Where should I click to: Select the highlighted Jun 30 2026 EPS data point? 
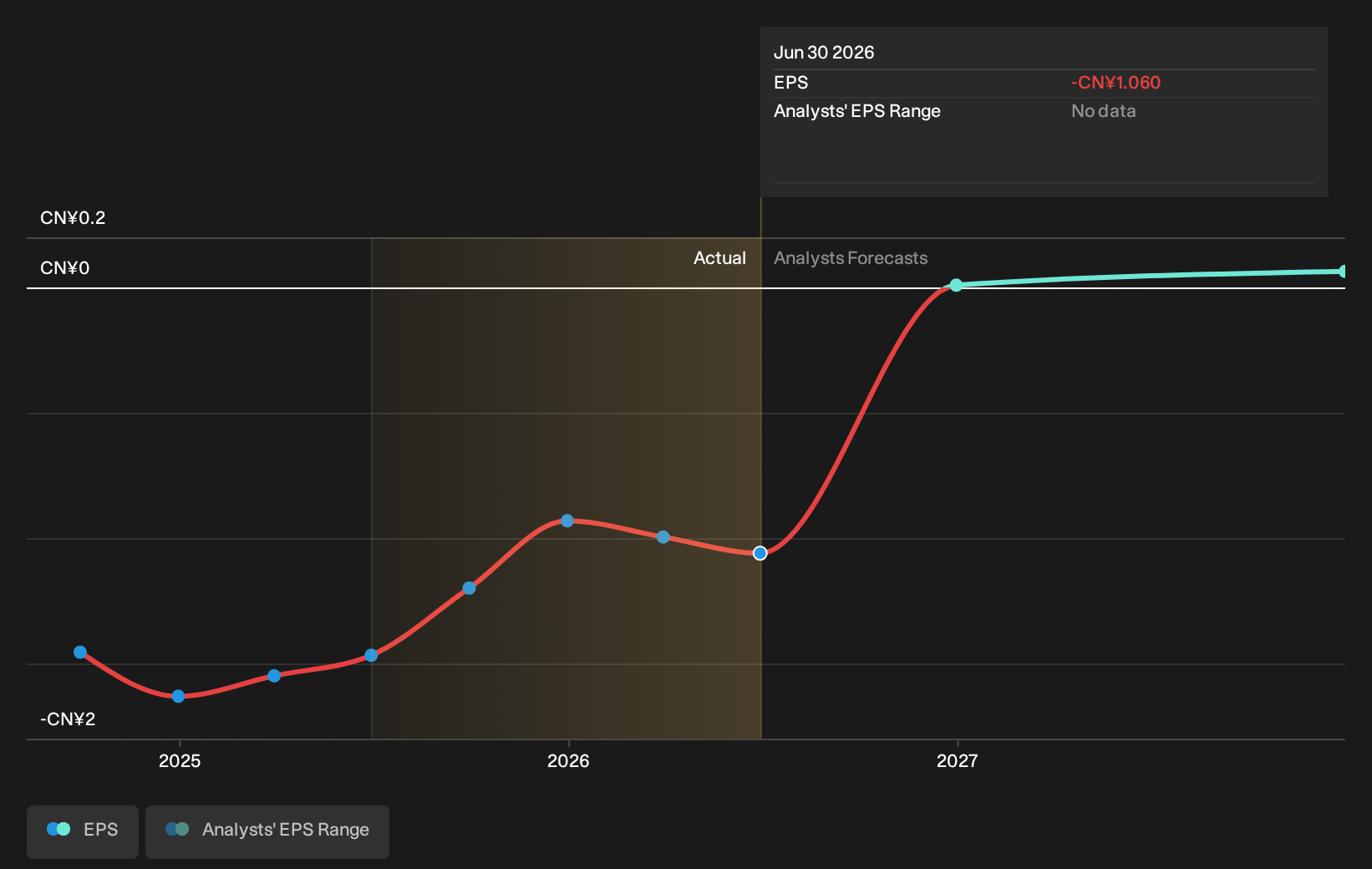tap(760, 553)
